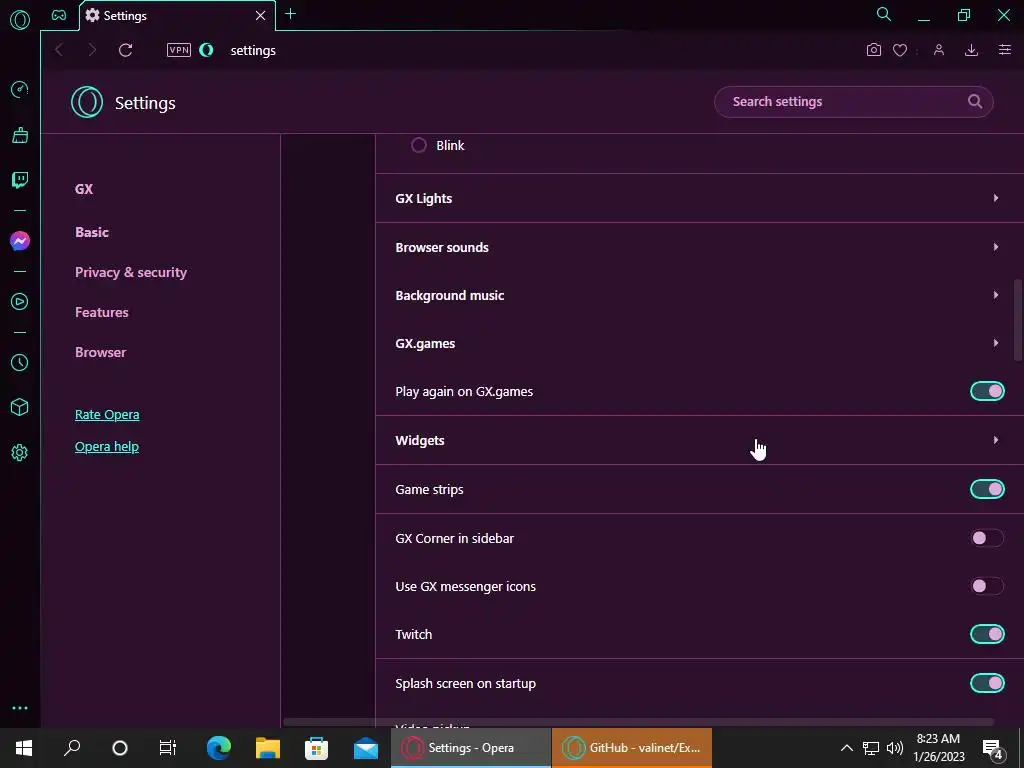Screen dimensions: 1024x768
Task: Switch to the Settings tab
Action: tap(177, 15)
